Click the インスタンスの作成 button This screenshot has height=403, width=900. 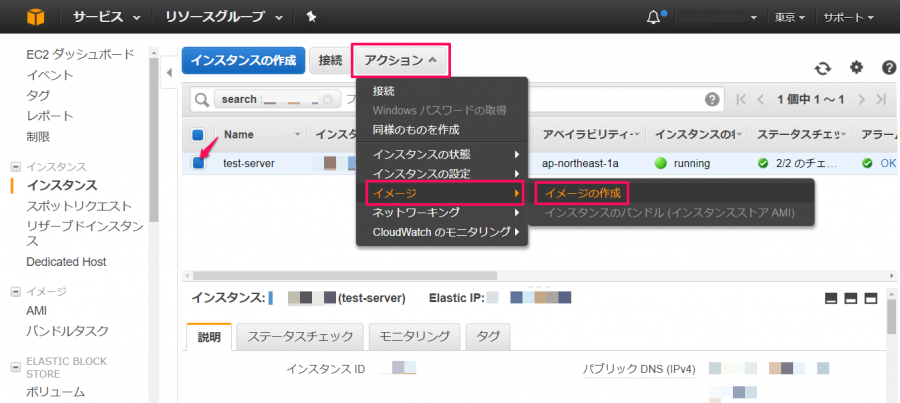pyautogui.click(x=243, y=60)
